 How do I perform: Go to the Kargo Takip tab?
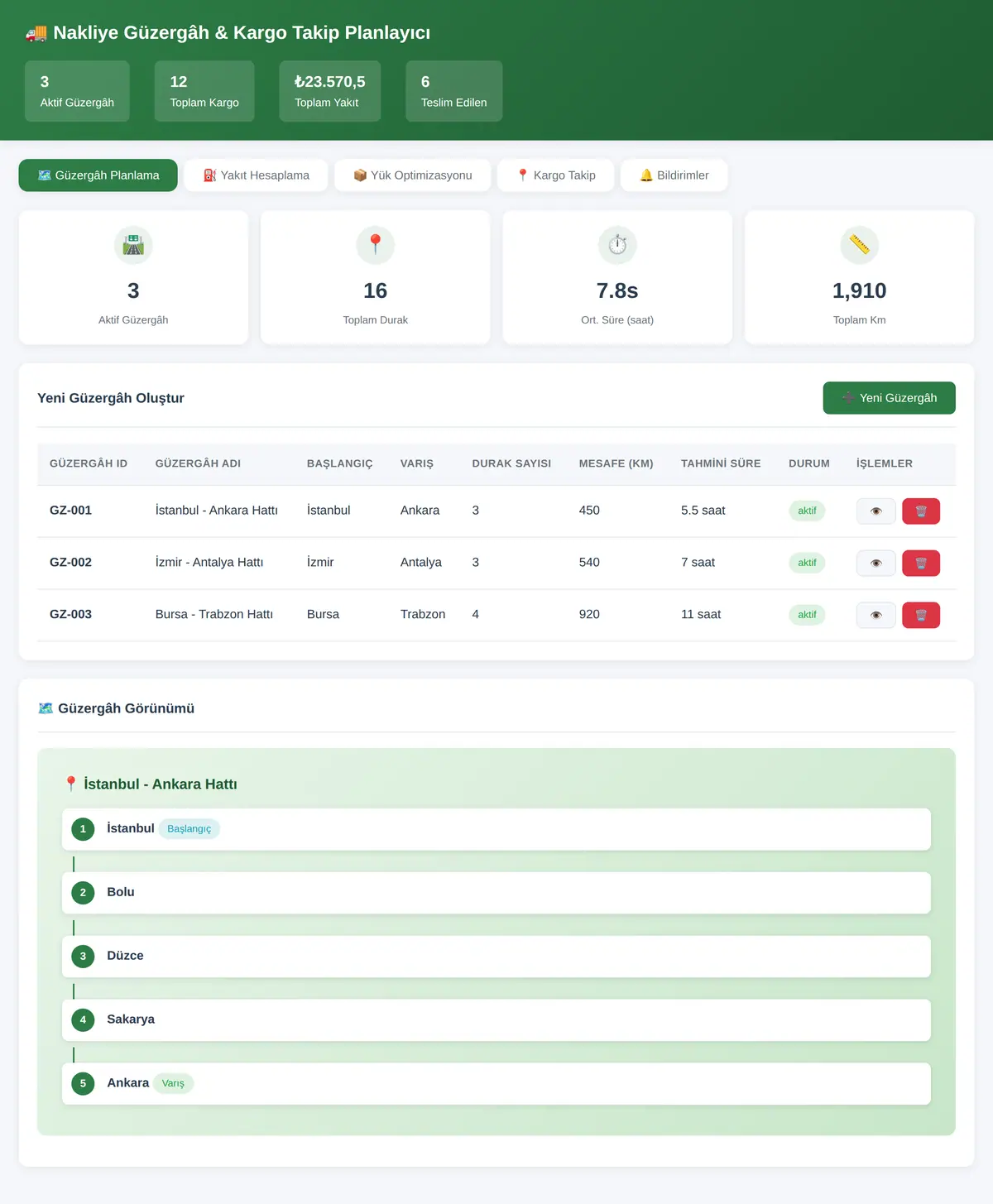click(556, 175)
